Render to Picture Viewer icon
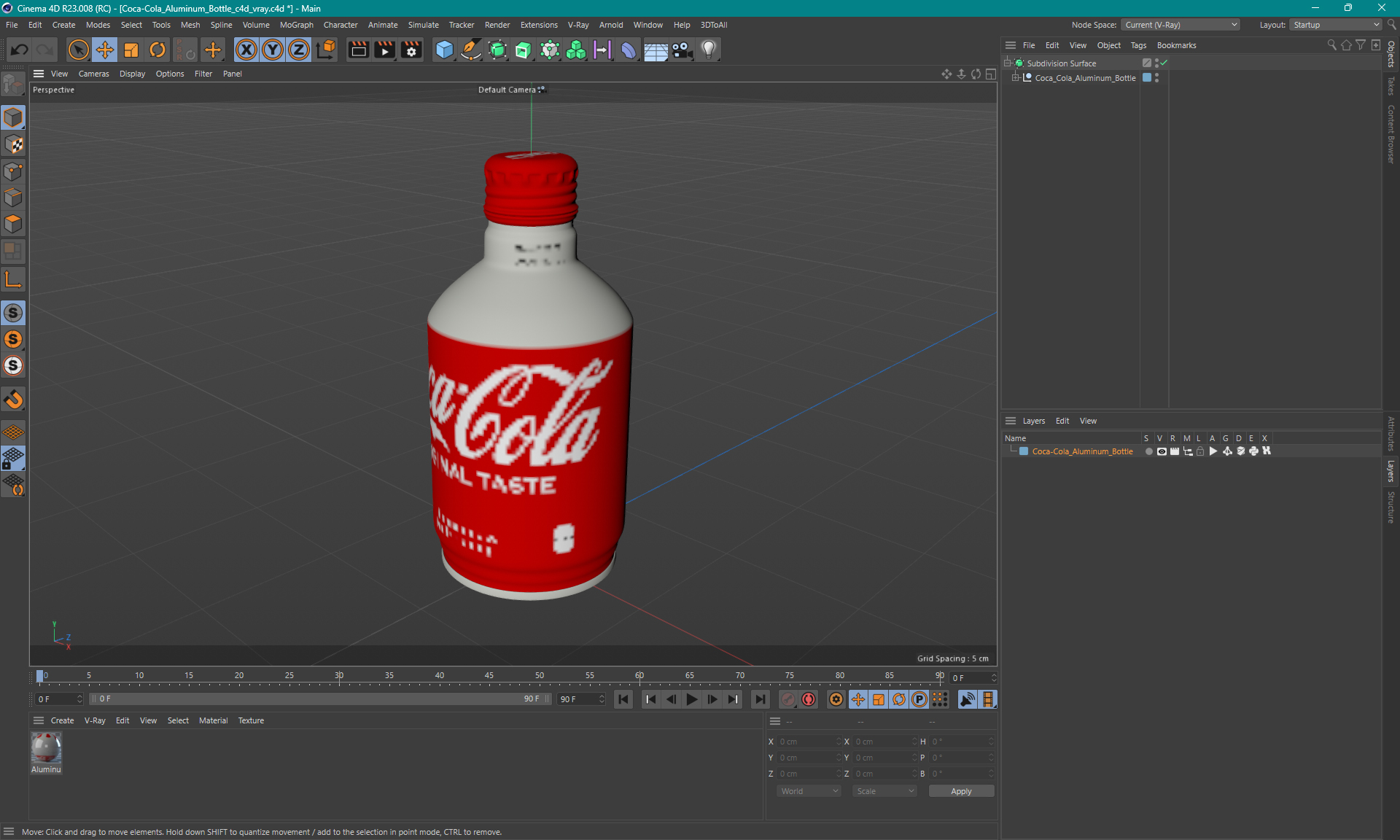1400x840 pixels. (x=384, y=50)
